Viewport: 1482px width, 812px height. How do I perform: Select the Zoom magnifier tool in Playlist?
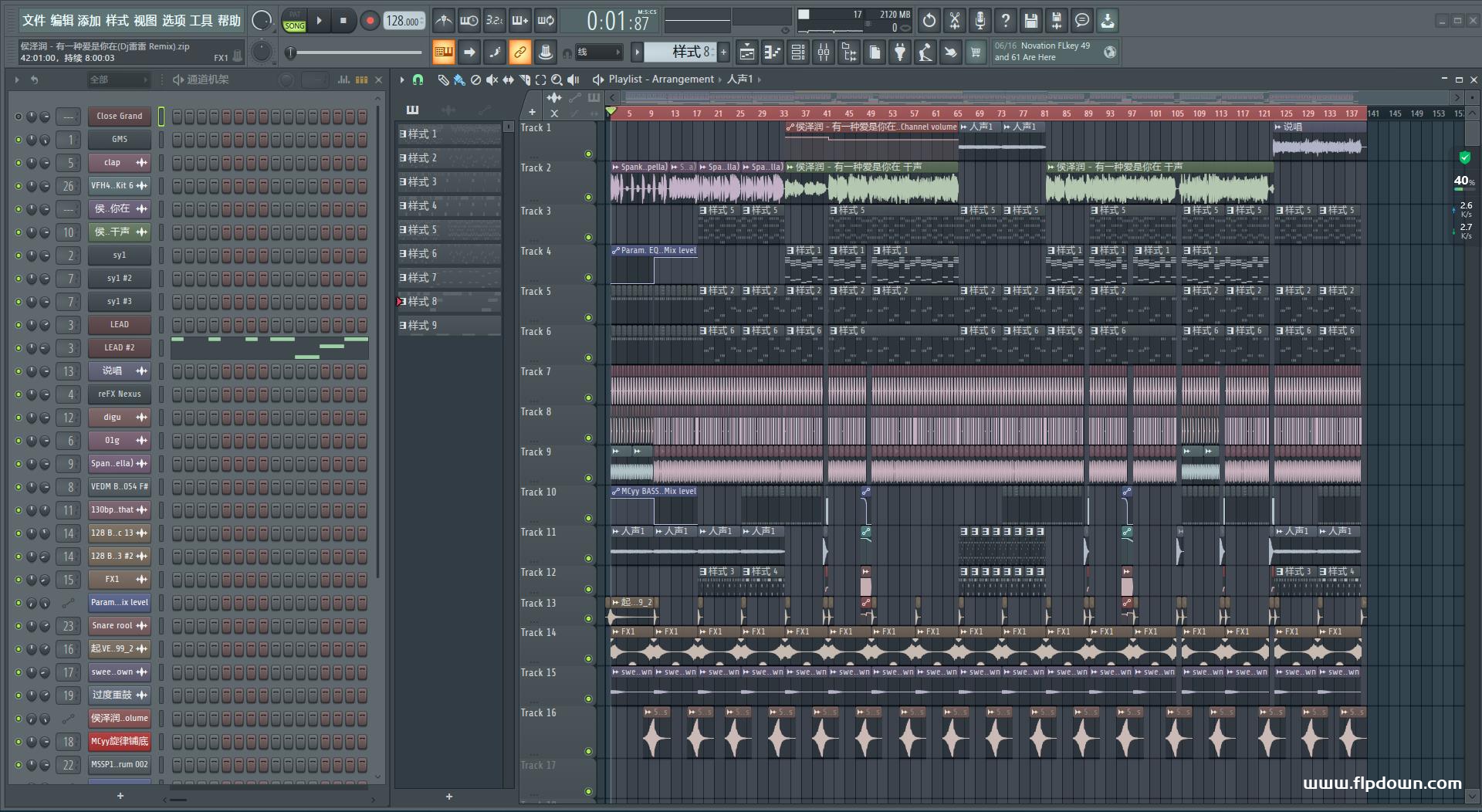pyautogui.click(x=557, y=80)
